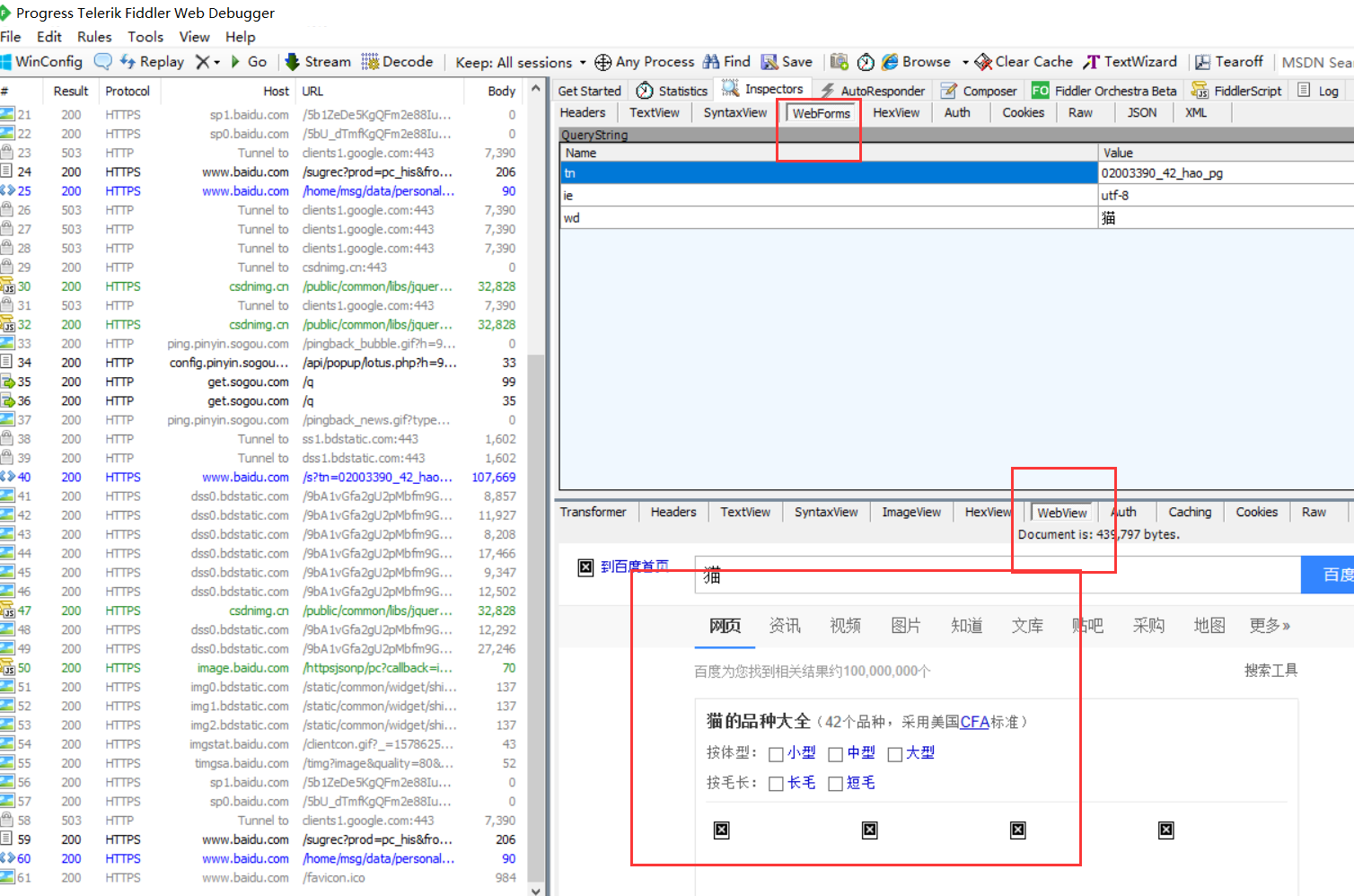Open the Edit menu

coord(49,37)
